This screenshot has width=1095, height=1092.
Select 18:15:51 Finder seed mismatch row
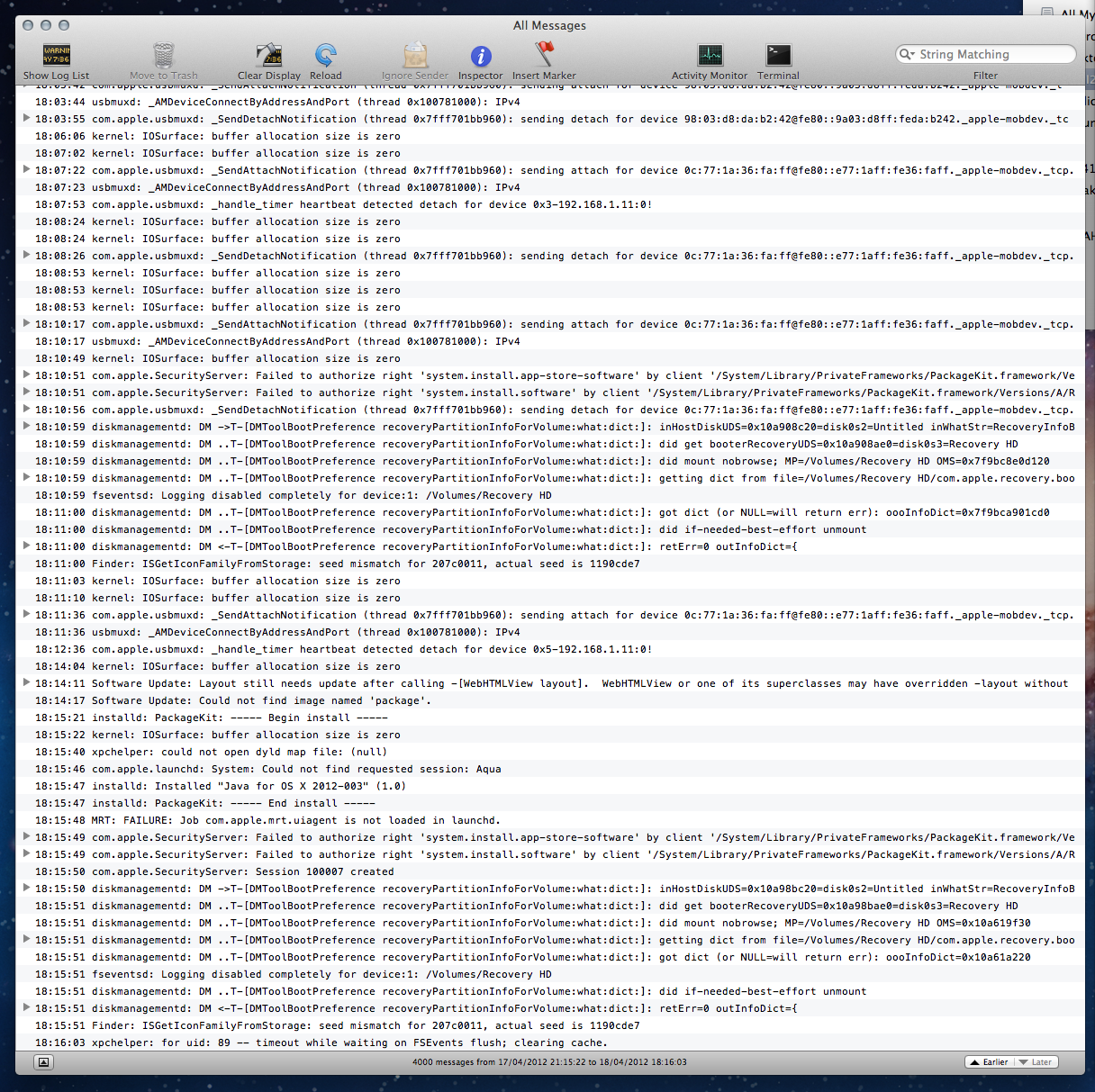[550, 1025]
